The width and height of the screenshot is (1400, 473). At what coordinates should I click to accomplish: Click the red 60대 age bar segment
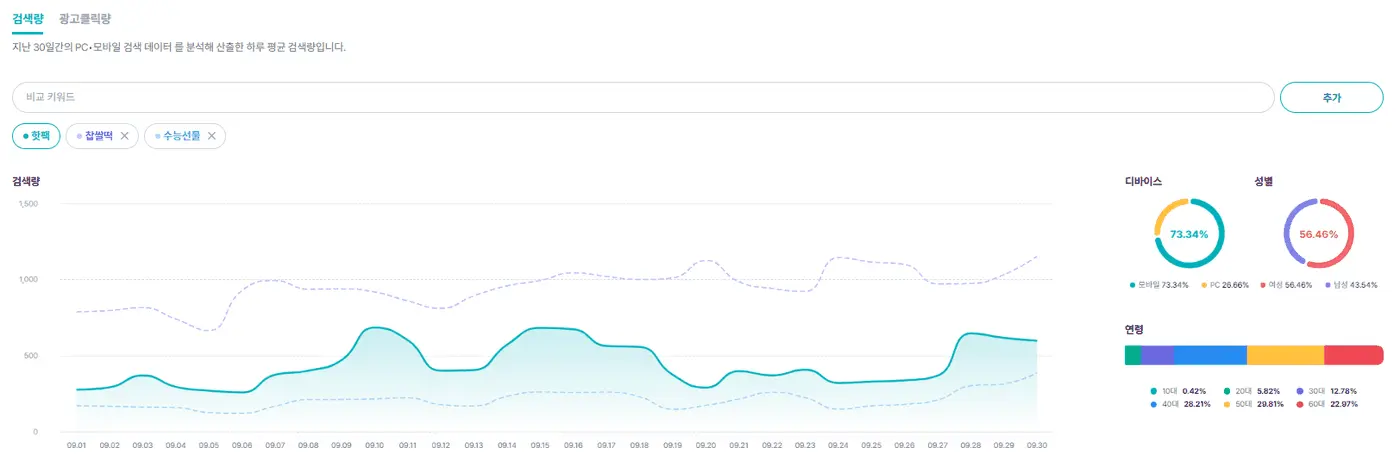point(1354,355)
